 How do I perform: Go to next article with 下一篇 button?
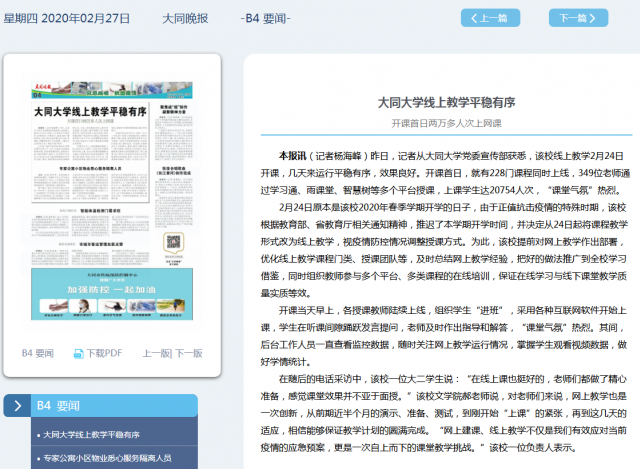(x=578, y=18)
